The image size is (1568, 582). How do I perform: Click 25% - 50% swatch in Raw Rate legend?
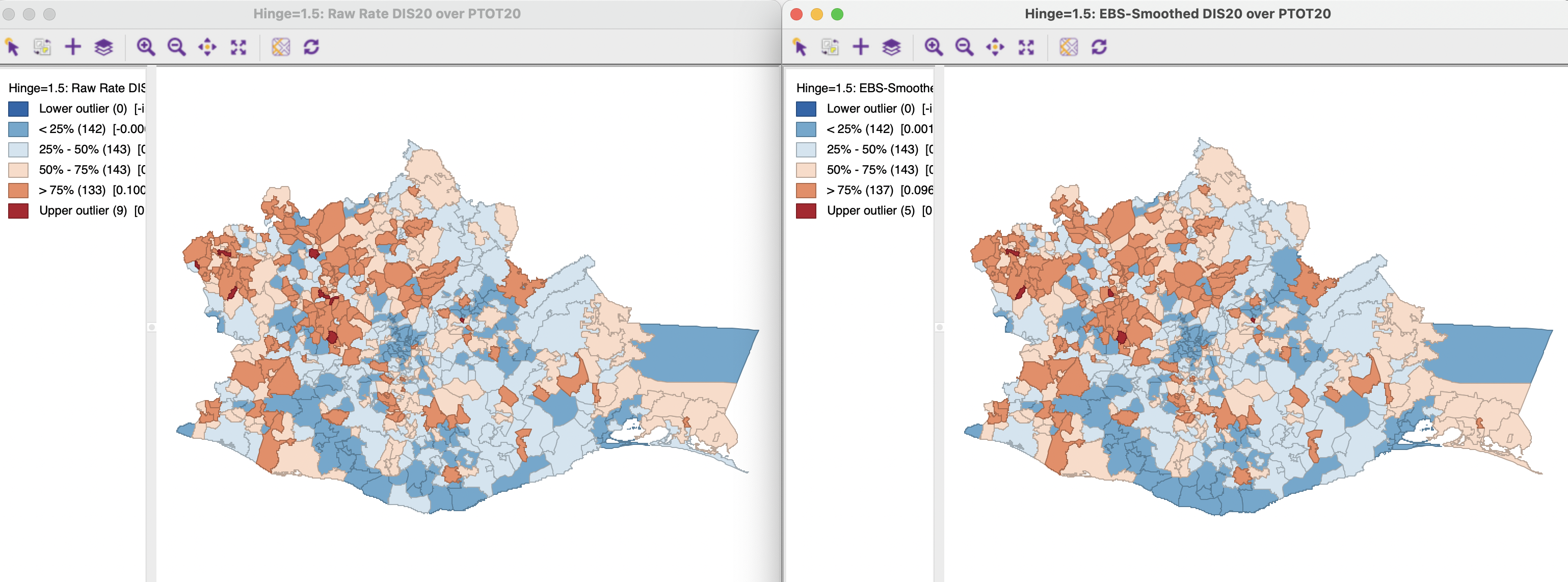18,150
